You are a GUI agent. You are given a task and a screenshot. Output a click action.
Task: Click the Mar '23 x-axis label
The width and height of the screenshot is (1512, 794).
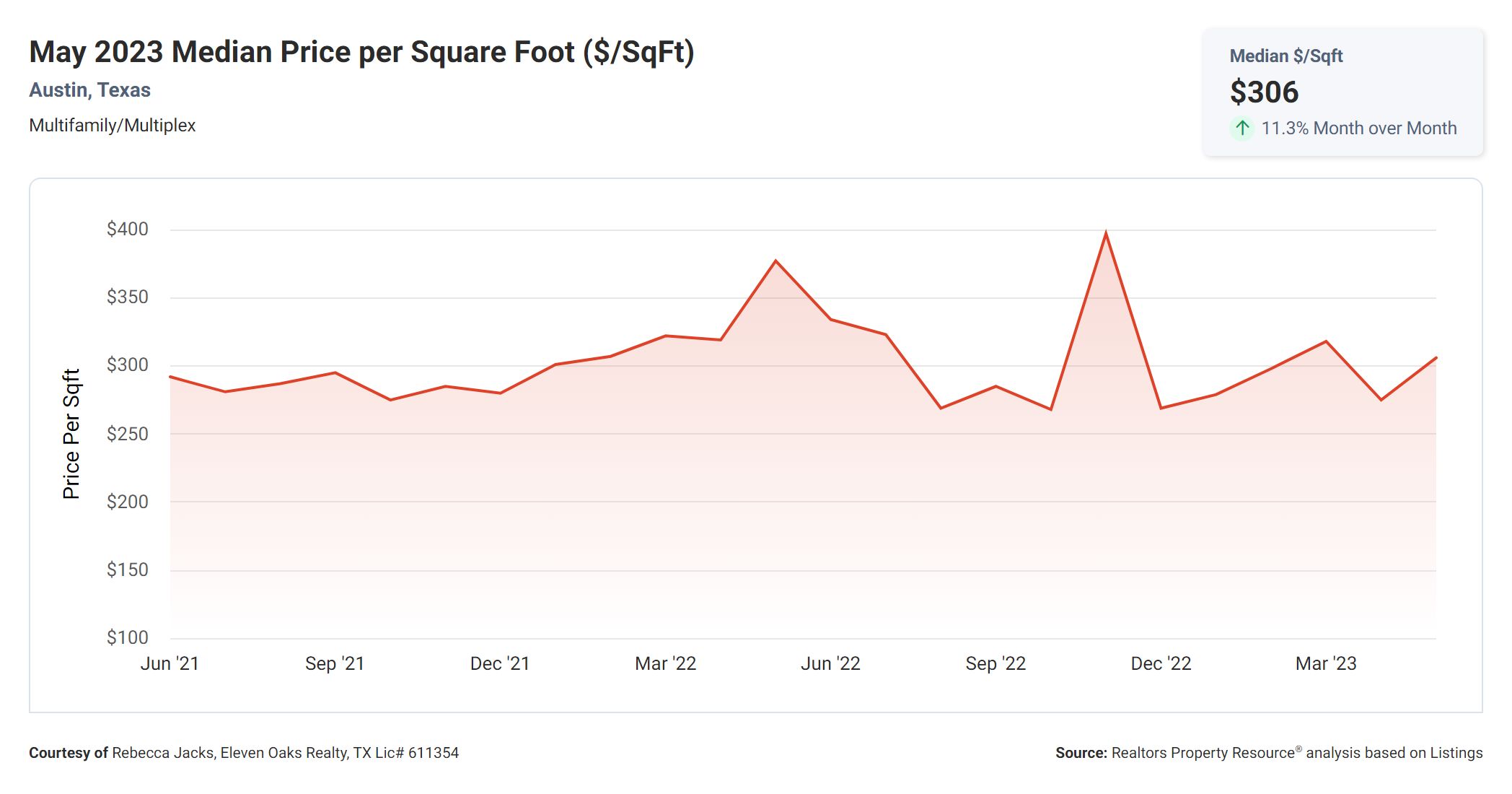click(1326, 663)
